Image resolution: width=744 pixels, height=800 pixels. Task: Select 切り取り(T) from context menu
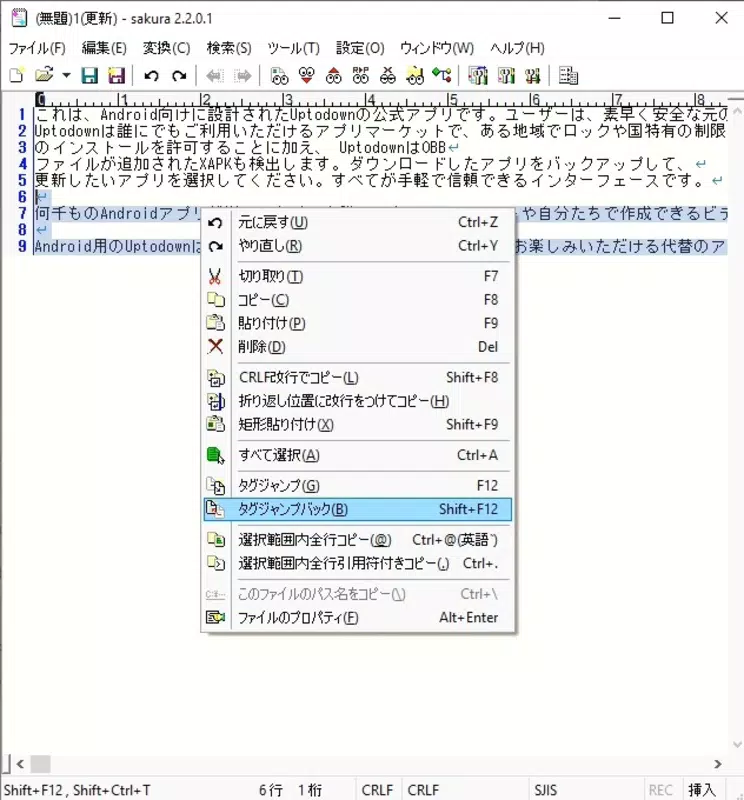click(x=357, y=277)
